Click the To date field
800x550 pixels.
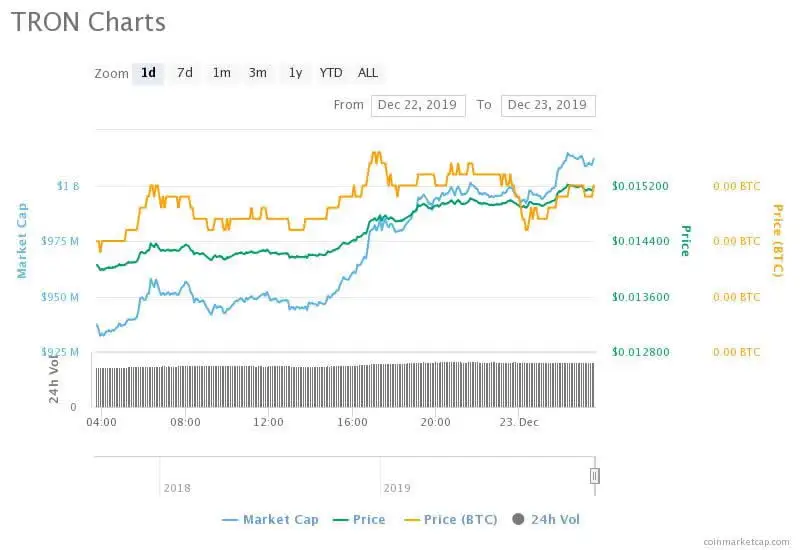(x=548, y=105)
